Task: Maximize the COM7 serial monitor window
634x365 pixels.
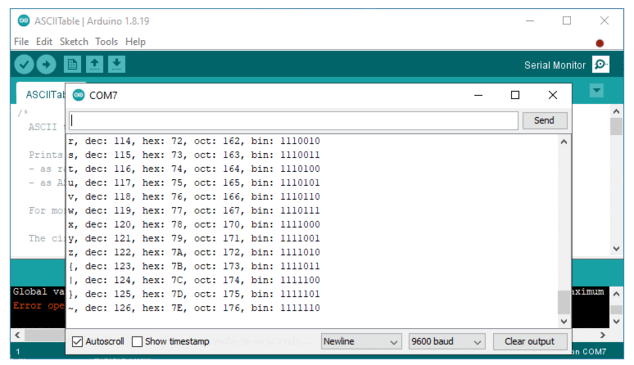Action: (x=515, y=95)
